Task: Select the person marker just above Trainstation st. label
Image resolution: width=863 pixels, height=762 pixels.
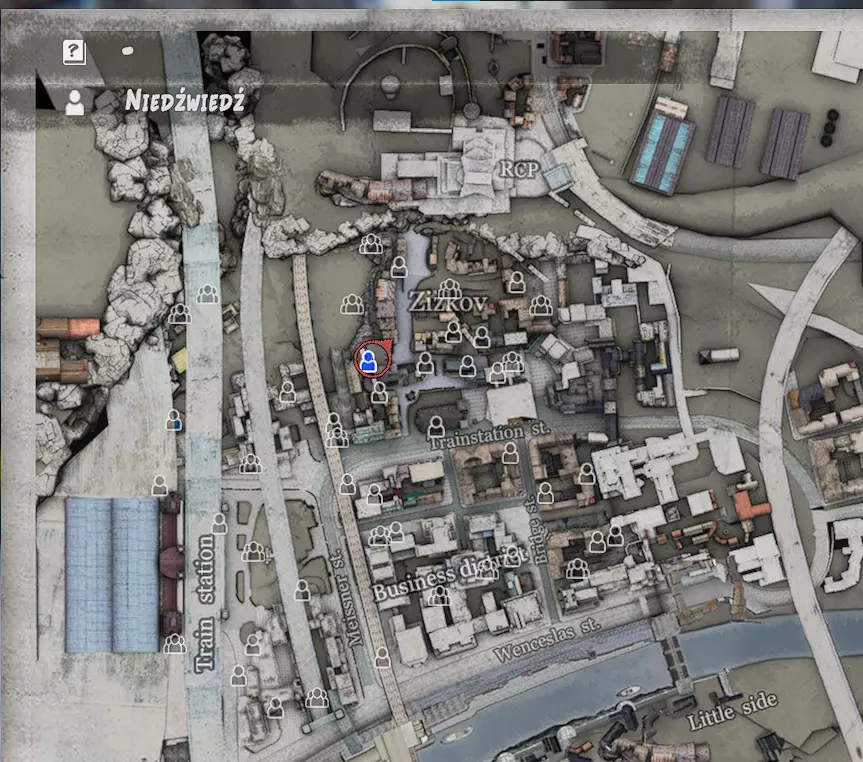Action: 436,426
